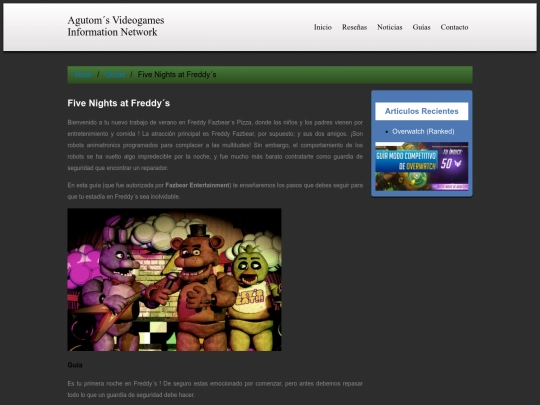Click the Overwatch competitive guide banner thumbnail
540x405 pixels.
pos(422,166)
